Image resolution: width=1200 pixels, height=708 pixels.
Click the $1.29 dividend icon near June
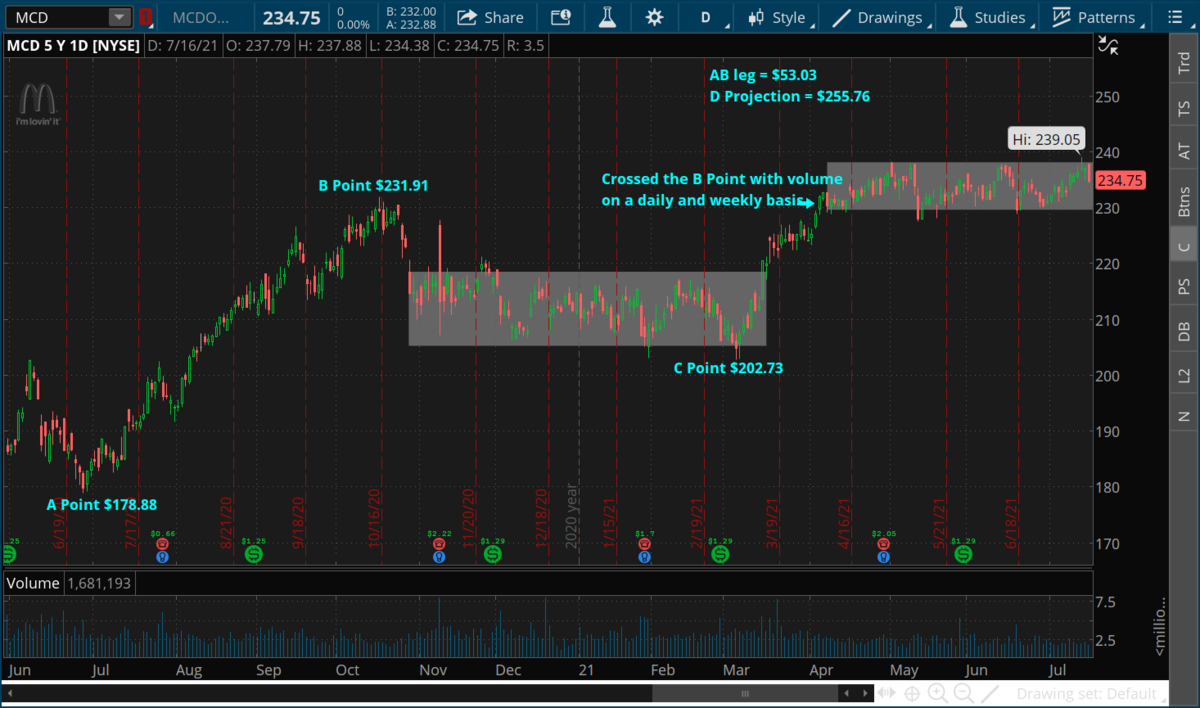pyautogui.click(x=962, y=553)
